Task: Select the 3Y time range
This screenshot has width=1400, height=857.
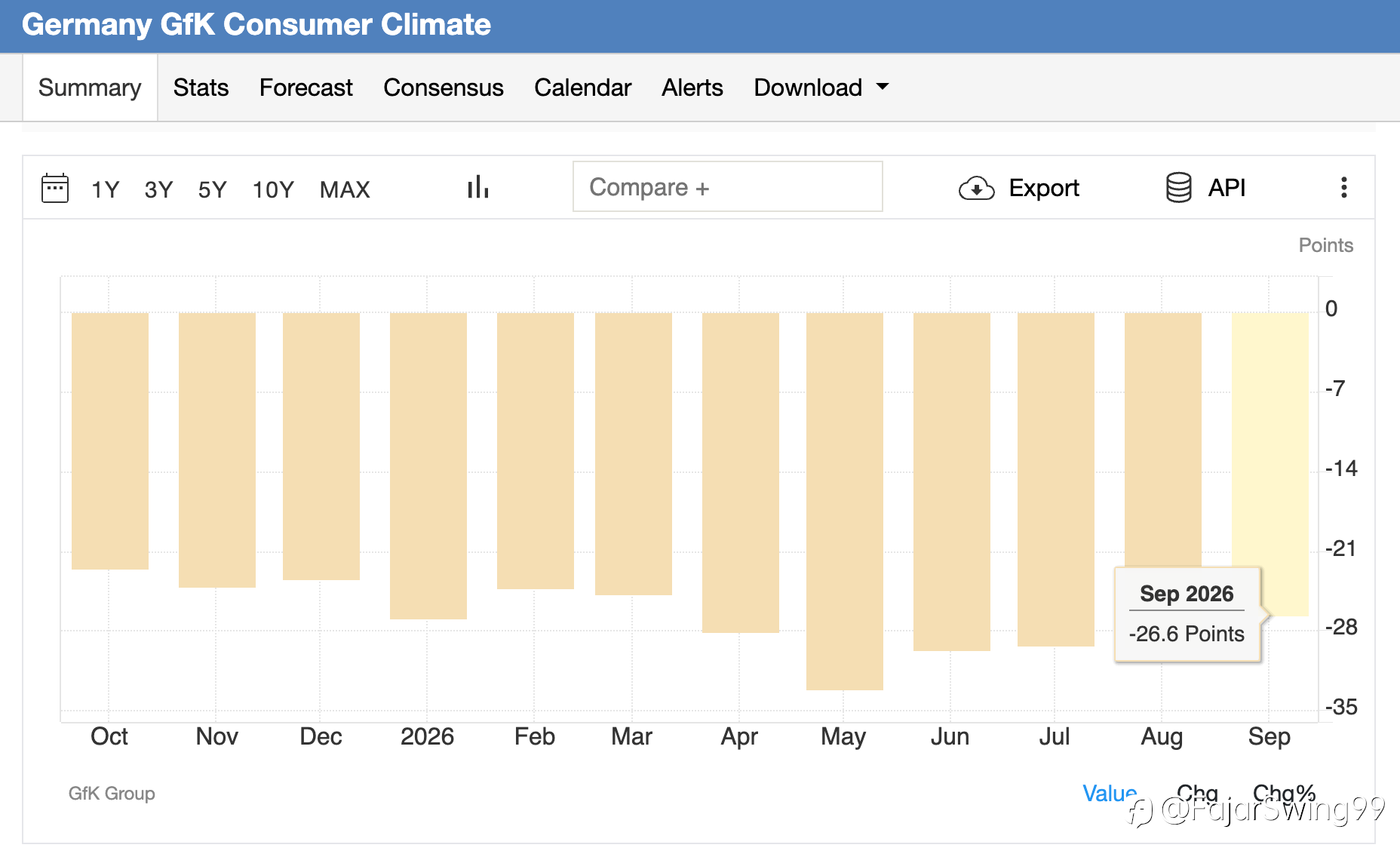Action: pyautogui.click(x=159, y=189)
